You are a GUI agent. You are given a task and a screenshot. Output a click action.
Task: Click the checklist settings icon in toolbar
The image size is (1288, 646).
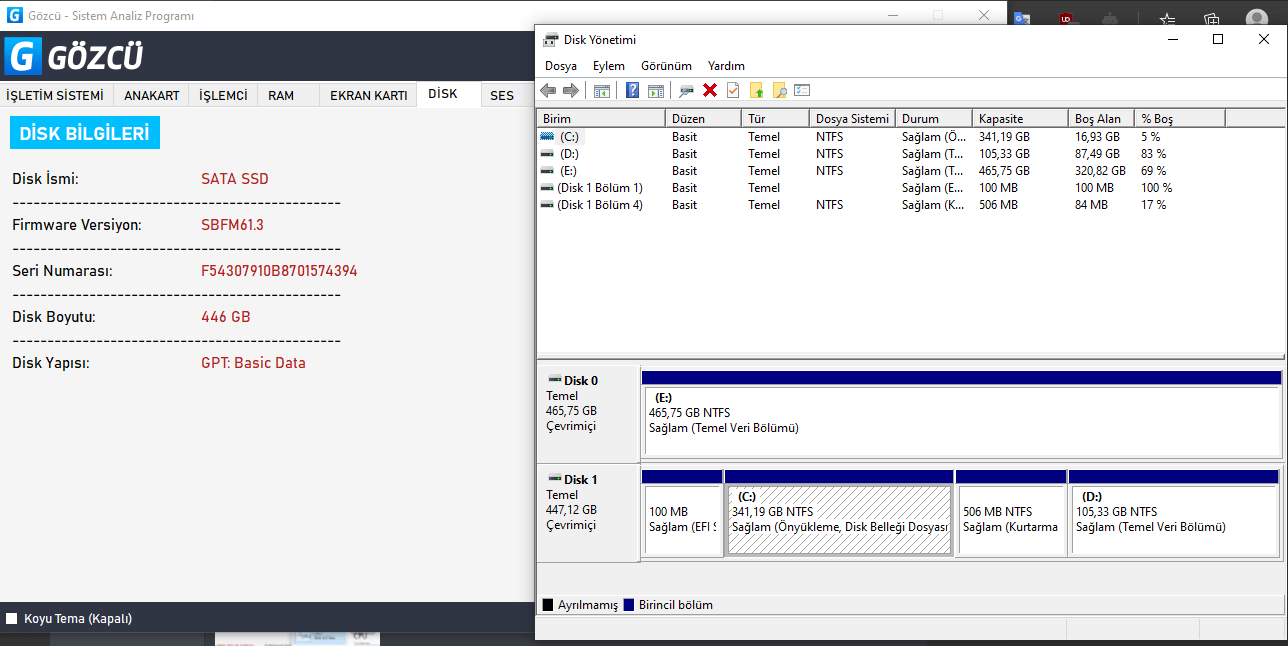[x=802, y=91]
